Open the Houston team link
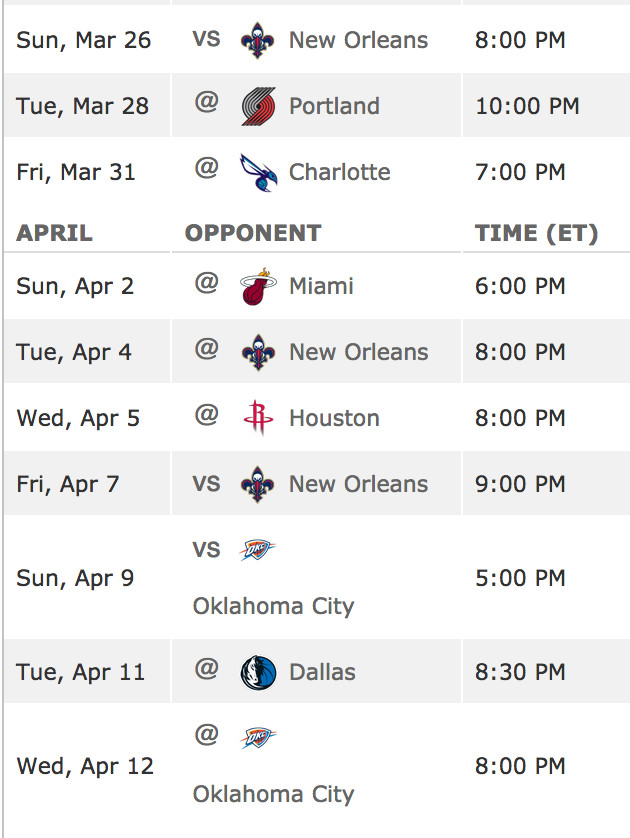The height and width of the screenshot is (838, 630). click(x=335, y=418)
